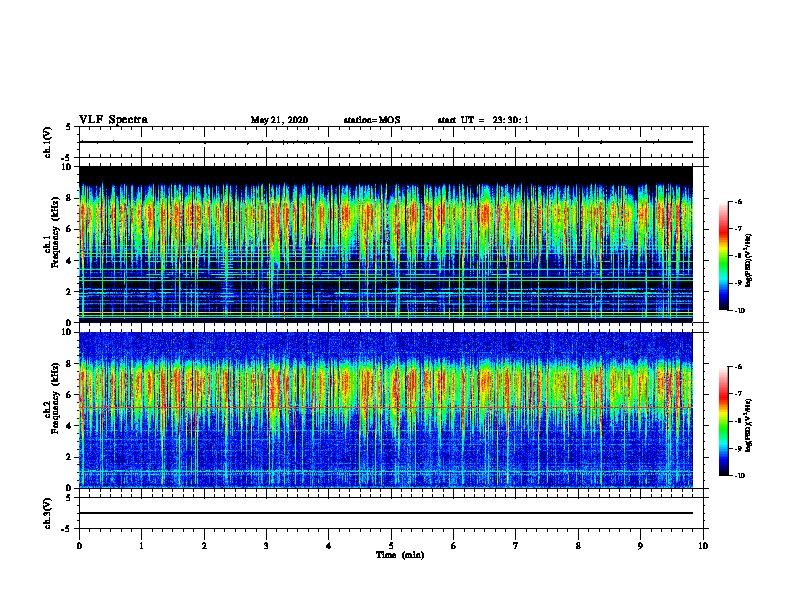Image resolution: width=792 pixels, height=612 pixels.
Task: Click the '8' frequency tick of ch.2 spectrogram
Action: pyautogui.click(x=69, y=364)
